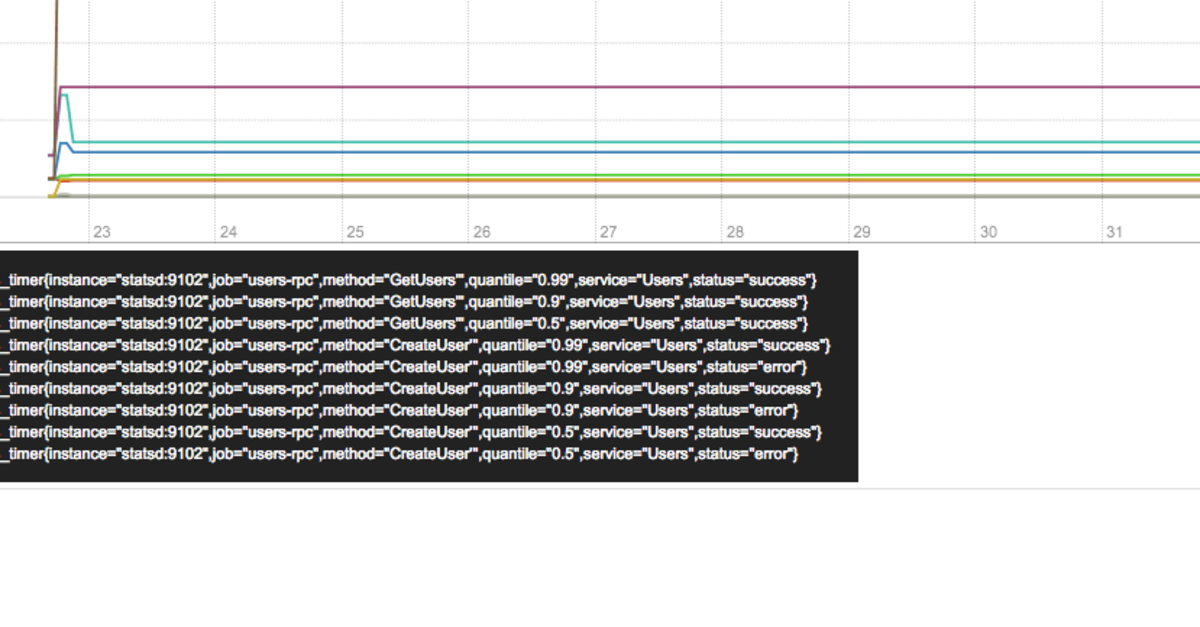Click x-axis tick label 28
The image size is (1200, 627).
tap(735, 232)
